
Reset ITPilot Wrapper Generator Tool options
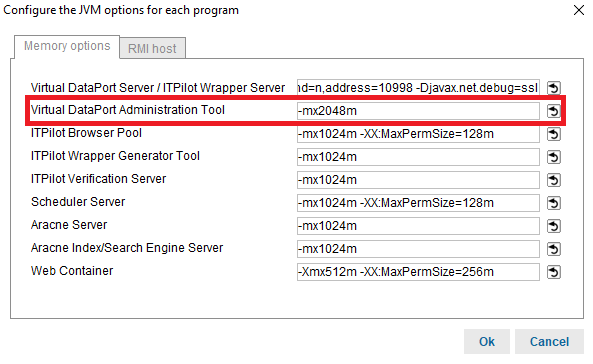(553, 157)
